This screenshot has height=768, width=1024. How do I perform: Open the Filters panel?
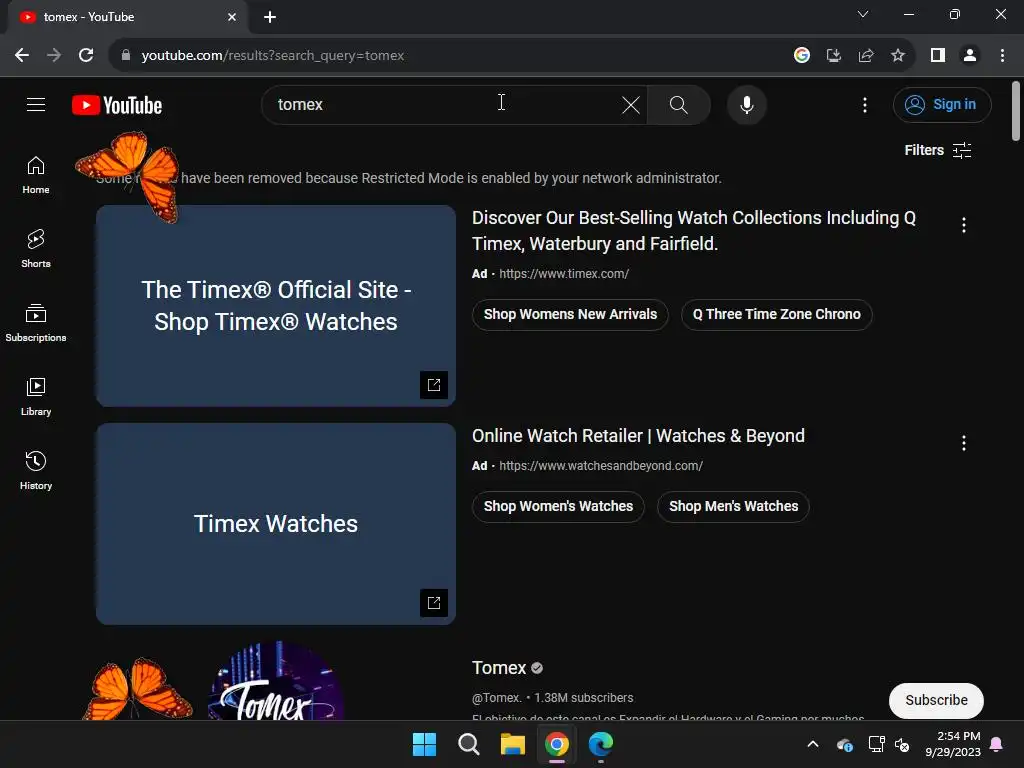938,150
